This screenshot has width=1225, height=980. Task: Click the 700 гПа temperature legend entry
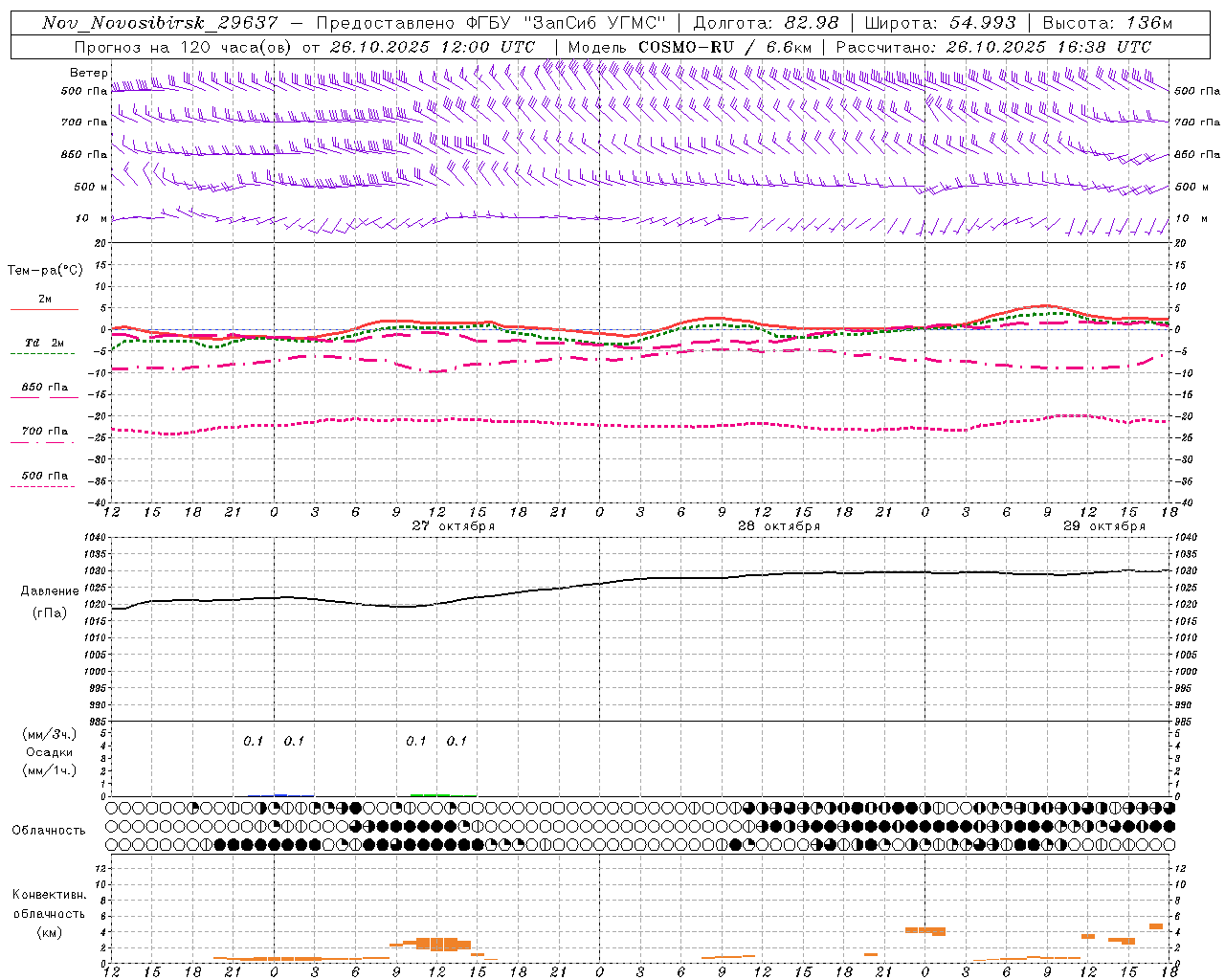(45, 432)
